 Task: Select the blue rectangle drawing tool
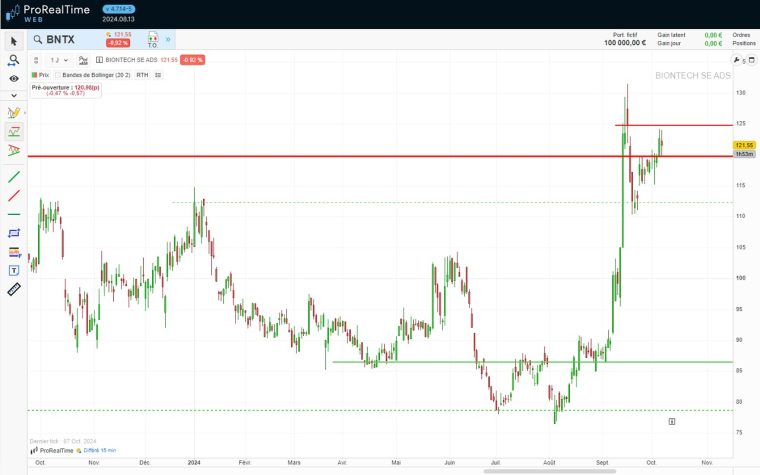pyautogui.click(x=14, y=233)
